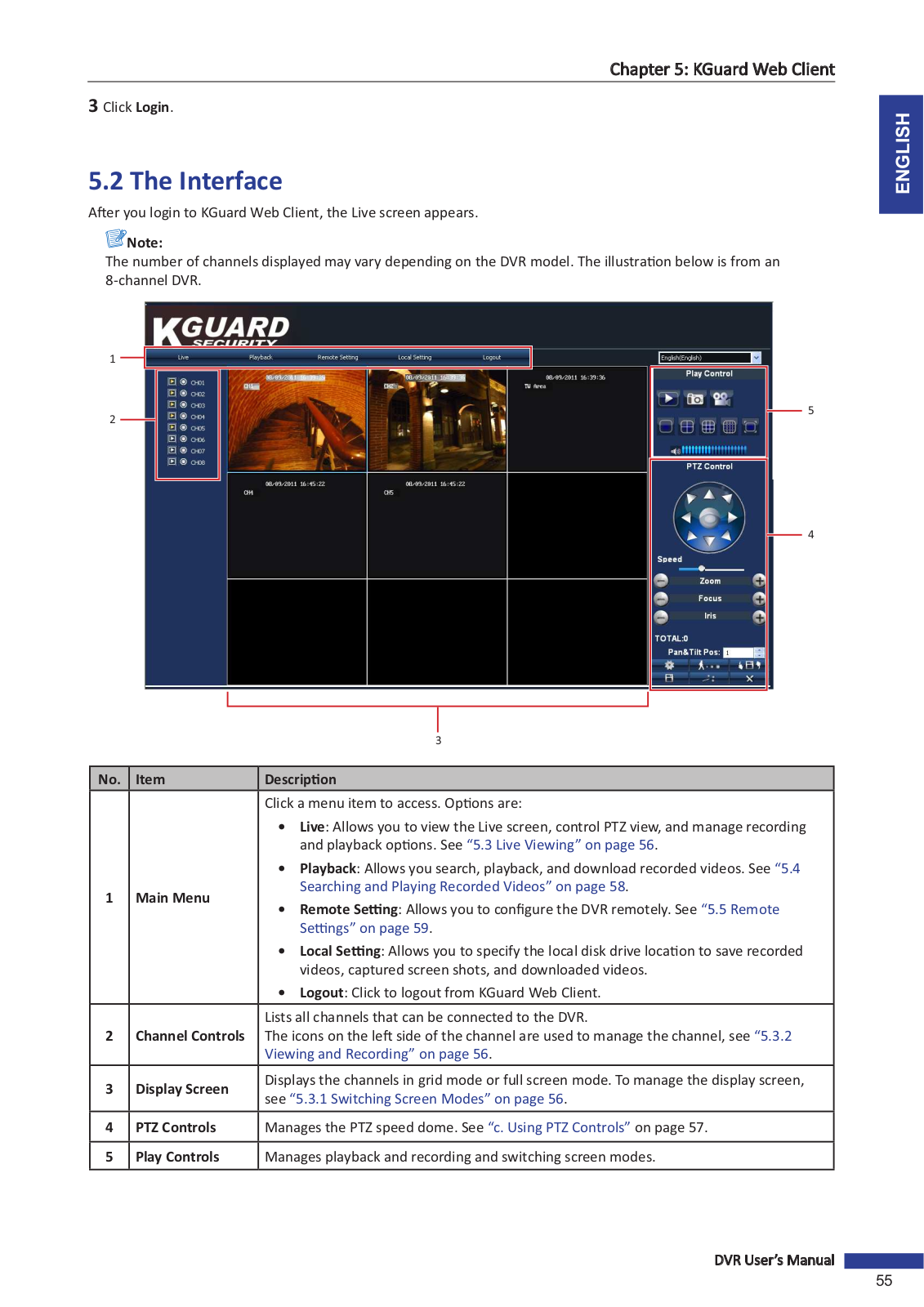Image resolution: width=924 pixels, height=1307 pixels.
Task: Click the snapshot camera icon in Play Control
Action: 694,399
